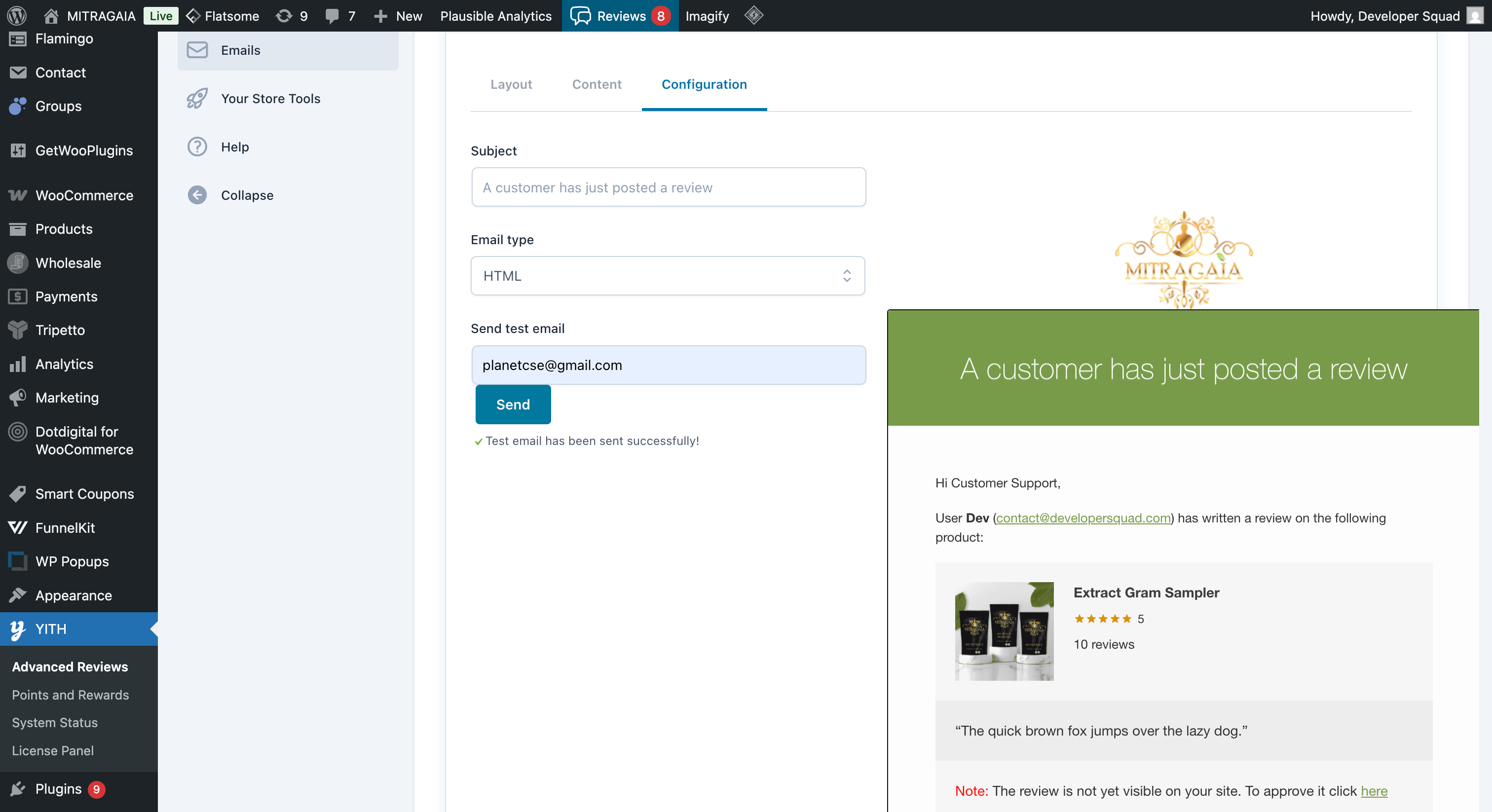Click the Appearance paintbrush icon
Screen dimensions: 1492x812
coord(18,595)
